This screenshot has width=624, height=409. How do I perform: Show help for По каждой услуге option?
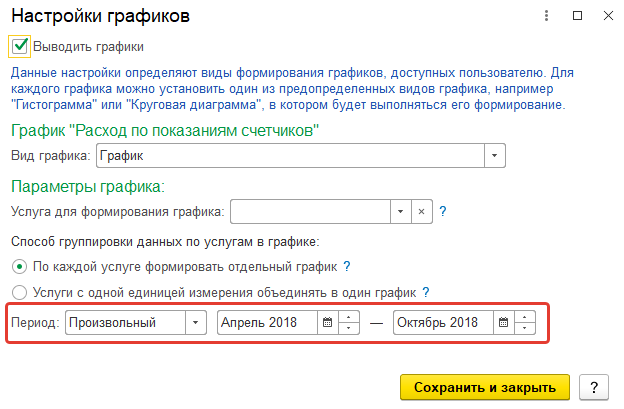click(x=347, y=266)
